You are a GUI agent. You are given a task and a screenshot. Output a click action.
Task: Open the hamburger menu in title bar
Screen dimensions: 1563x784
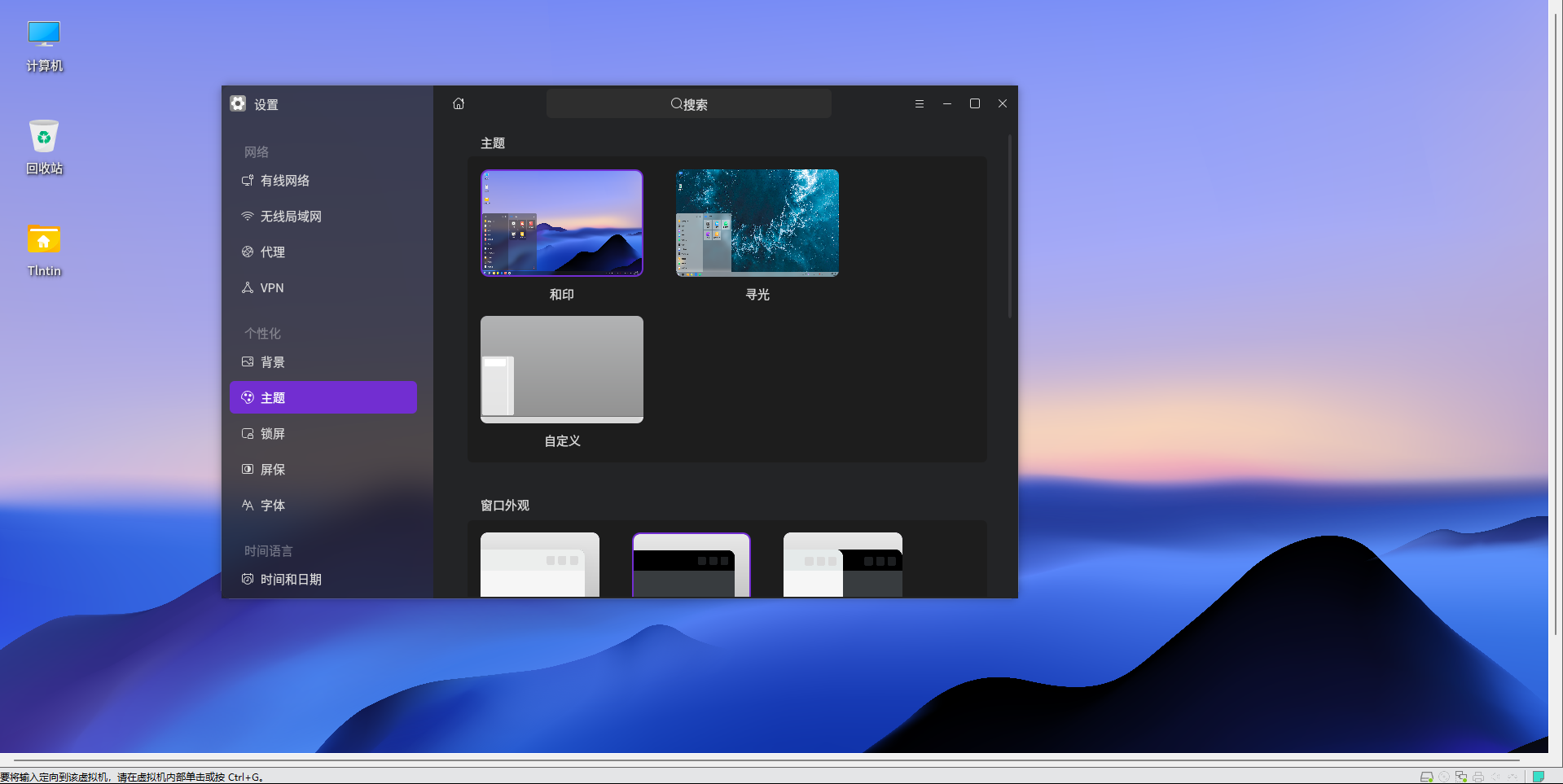click(919, 103)
